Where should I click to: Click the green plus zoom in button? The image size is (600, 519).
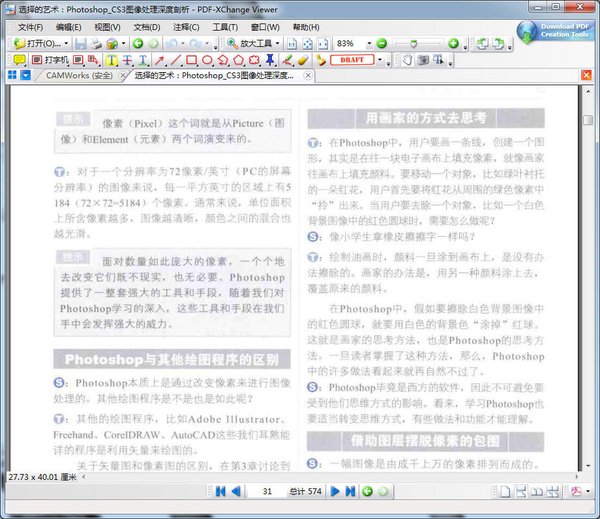pyautogui.click(x=453, y=43)
